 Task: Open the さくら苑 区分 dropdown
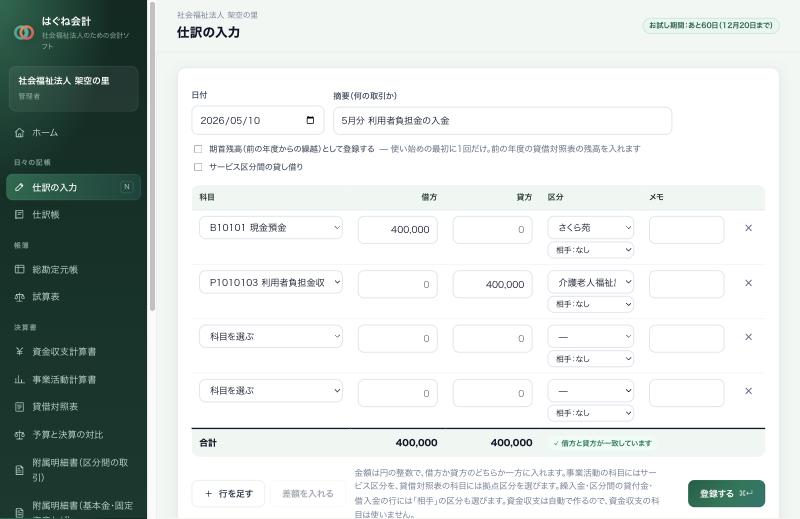point(591,228)
